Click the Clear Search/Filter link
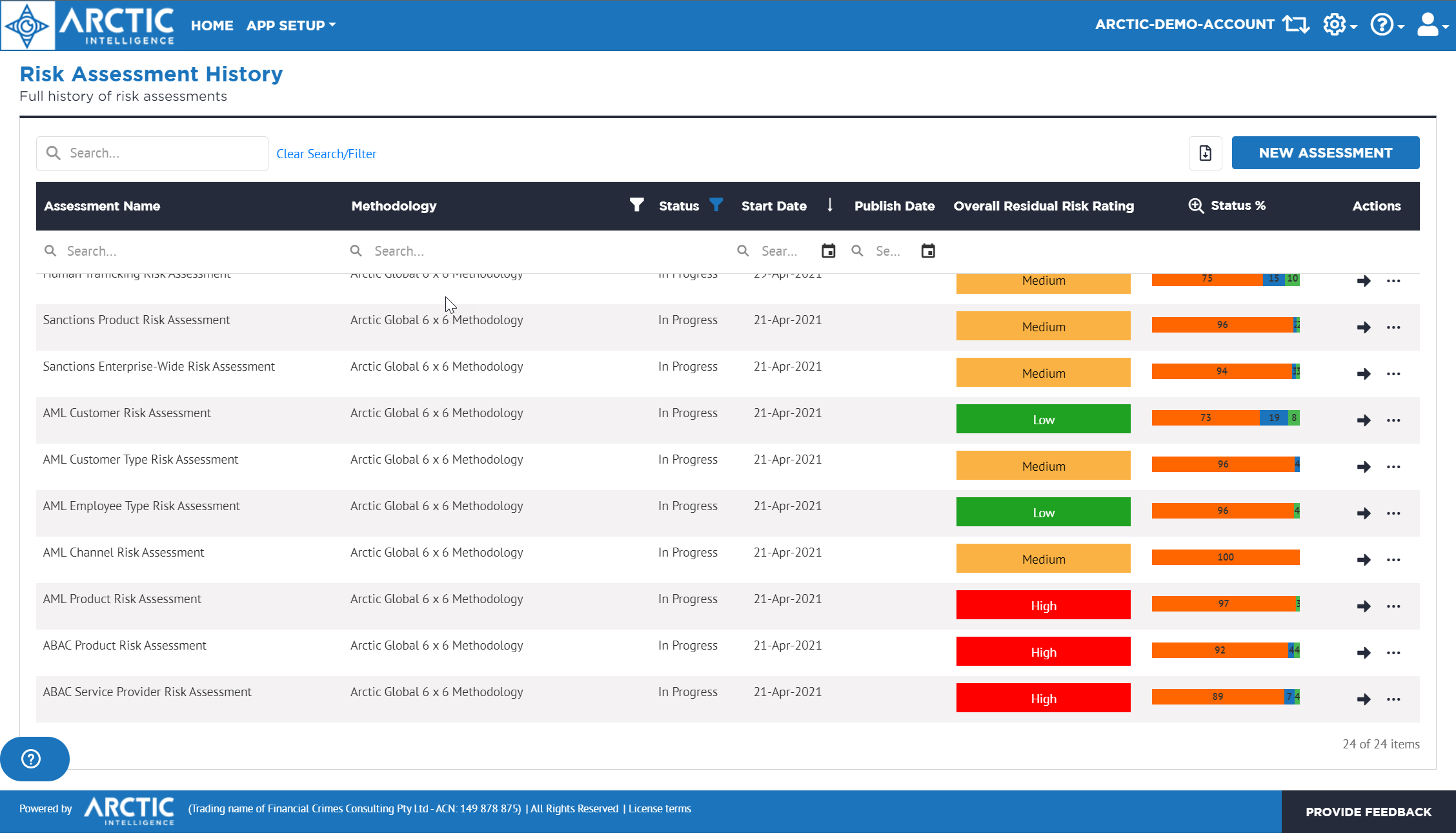The width and height of the screenshot is (1456, 833). [327, 154]
